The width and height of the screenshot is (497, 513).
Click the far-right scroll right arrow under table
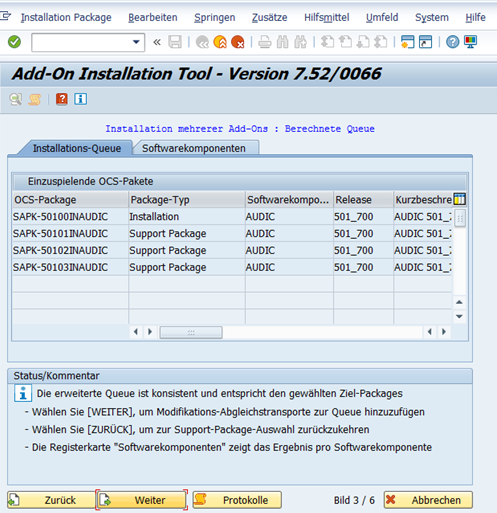point(444,332)
